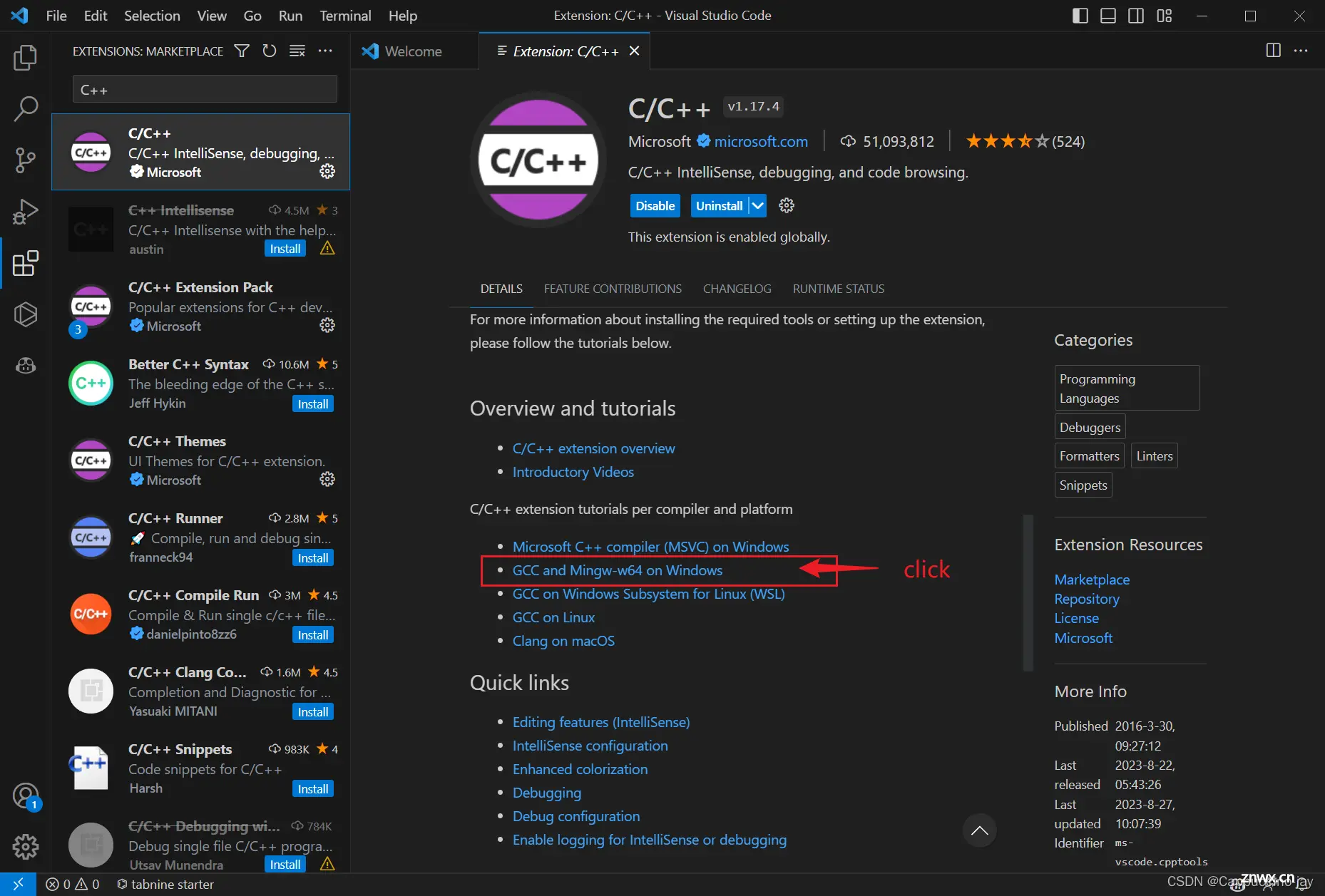Switch to FEATURE CONTRIBUTIONS tab

[x=613, y=289]
